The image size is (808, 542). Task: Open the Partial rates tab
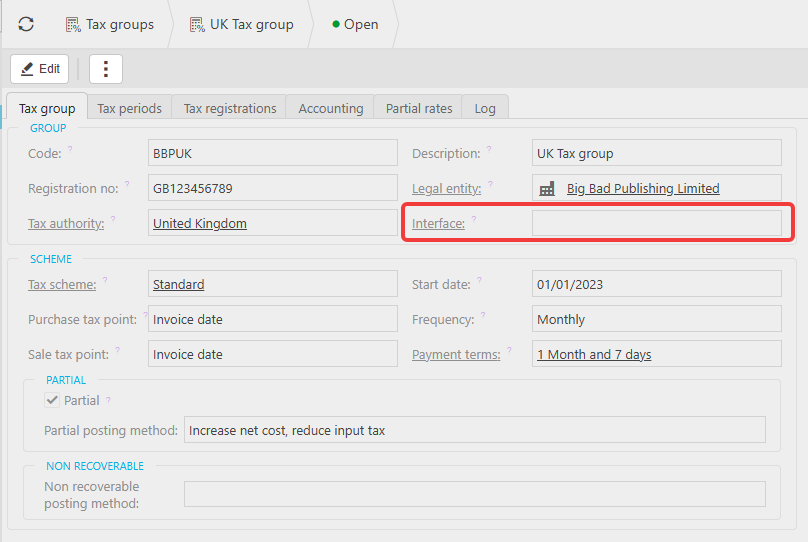tap(419, 109)
